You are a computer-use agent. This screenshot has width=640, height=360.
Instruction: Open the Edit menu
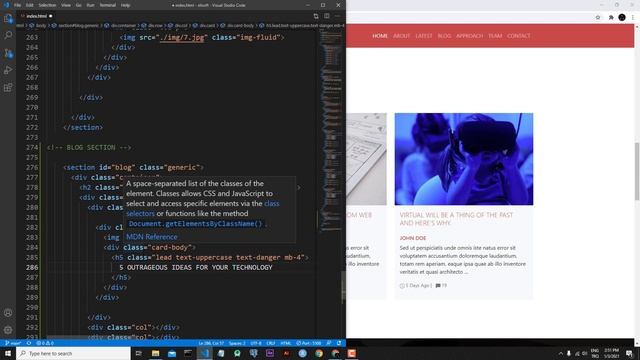pyautogui.click(x=30, y=5)
